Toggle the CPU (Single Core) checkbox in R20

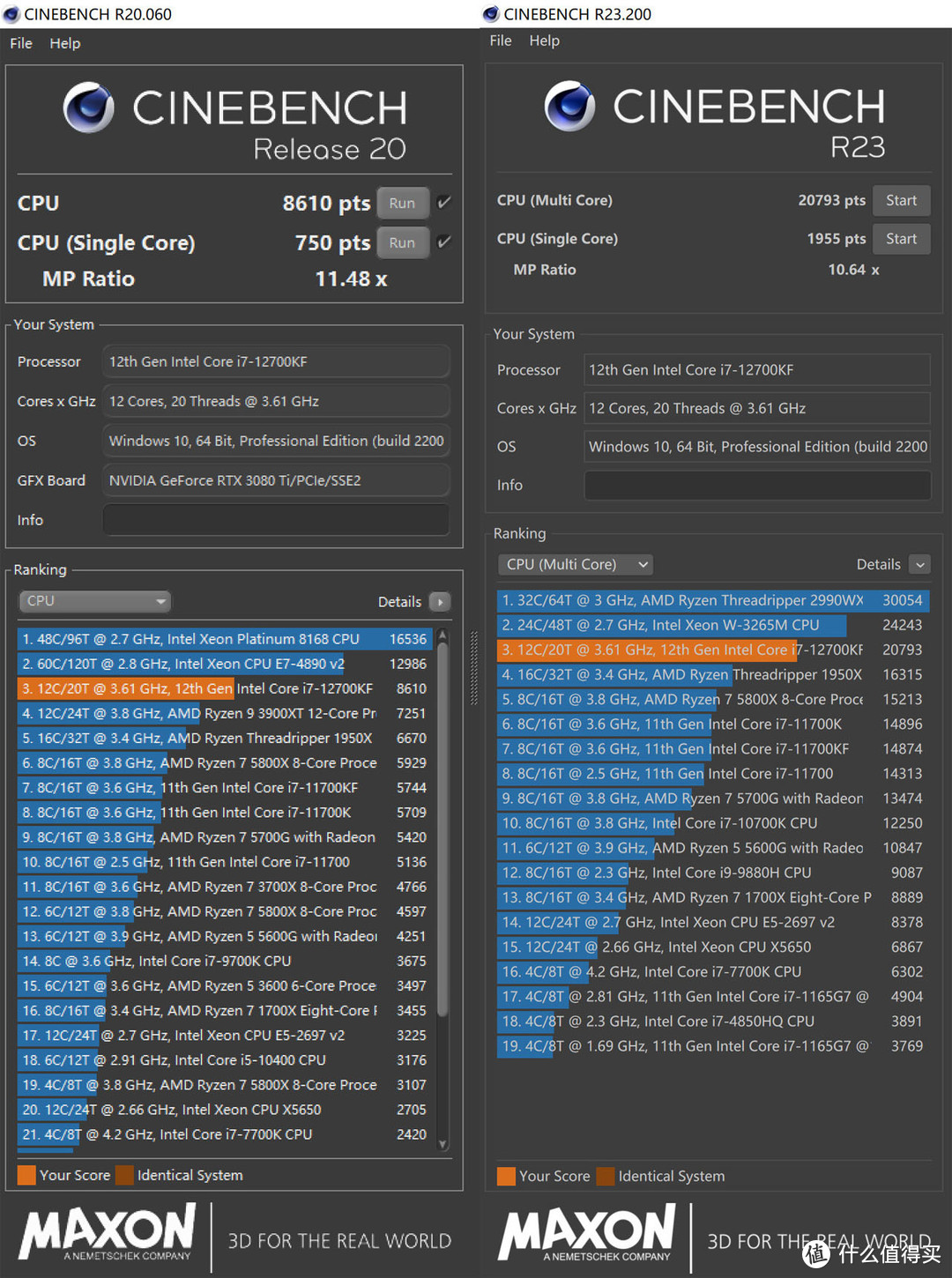(444, 242)
